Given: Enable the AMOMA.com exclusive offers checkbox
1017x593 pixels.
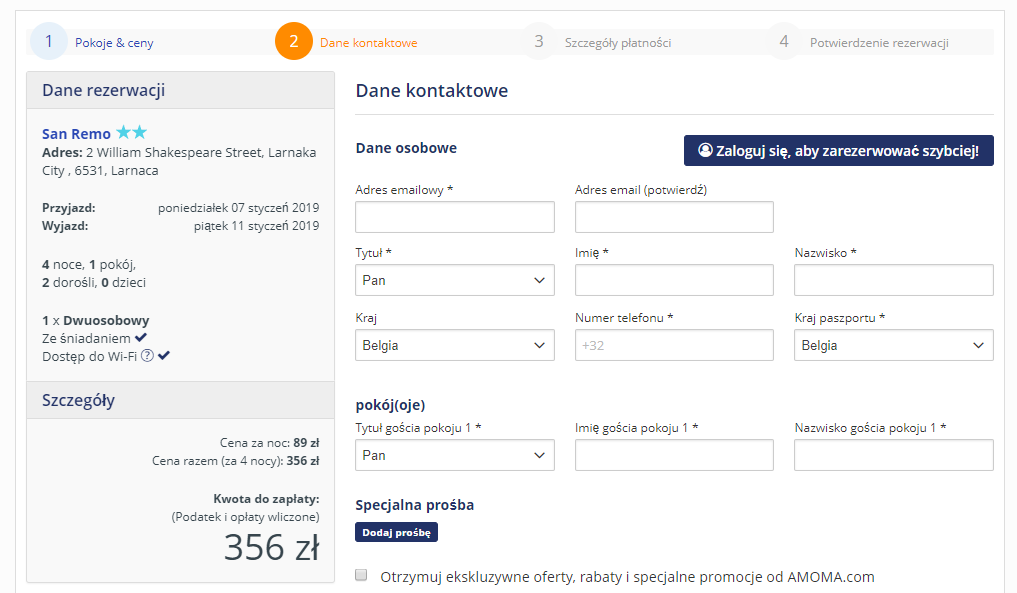Looking at the screenshot, I should (x=361, y=575).
